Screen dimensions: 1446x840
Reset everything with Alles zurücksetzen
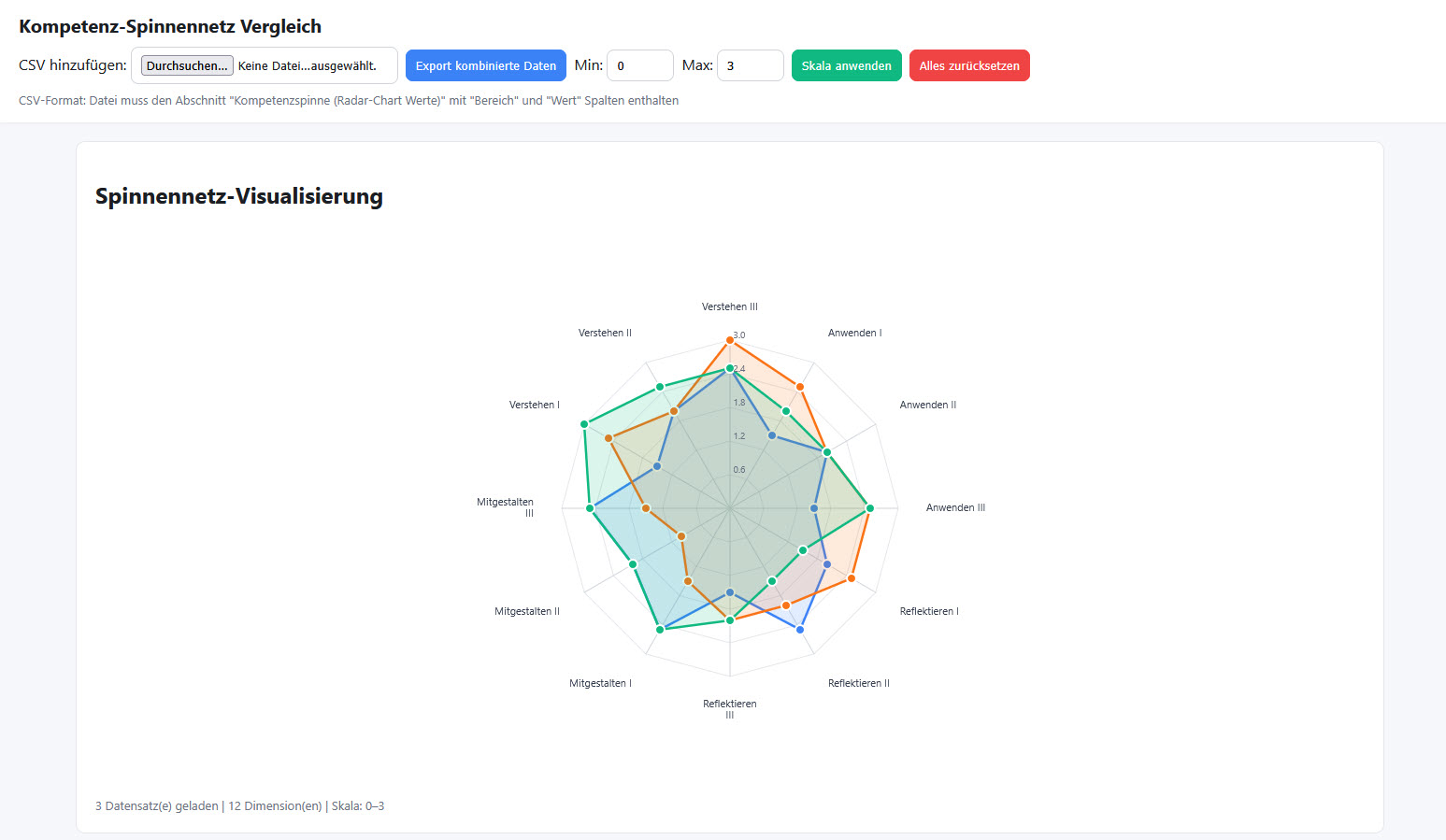point(968,65)
